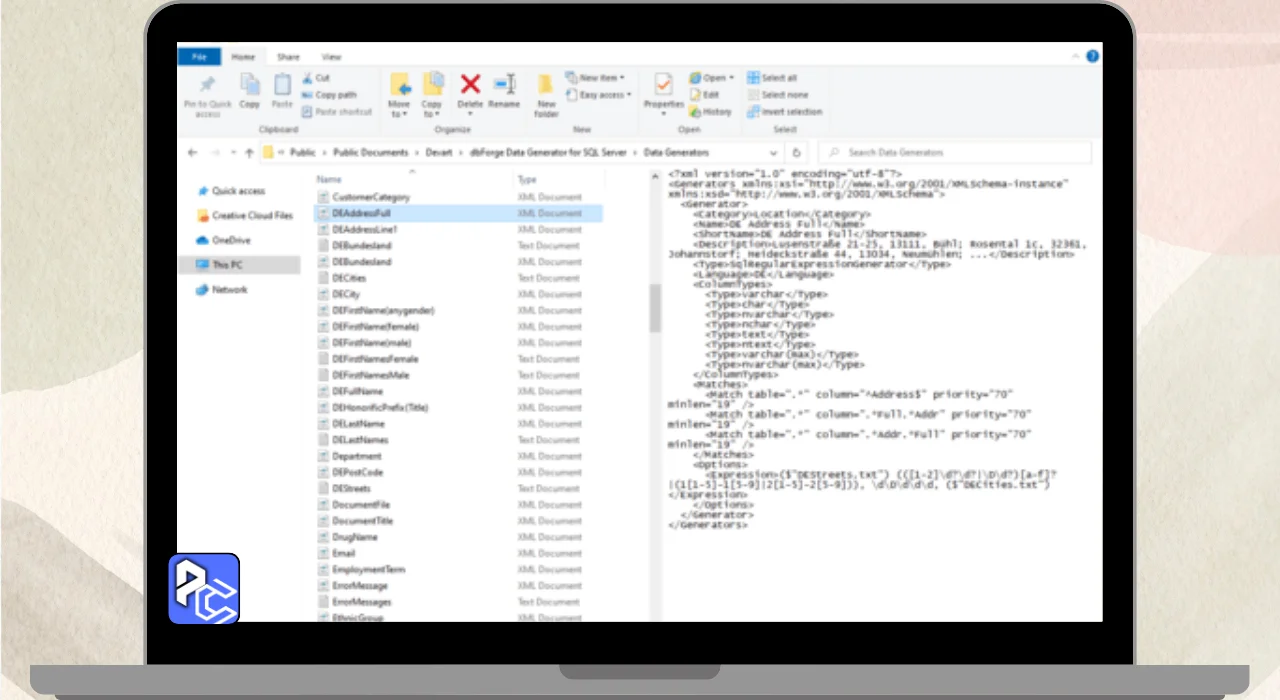Click the red X Delete icon
Screen dimensions: 1280x700
click(x=470, y=85)
